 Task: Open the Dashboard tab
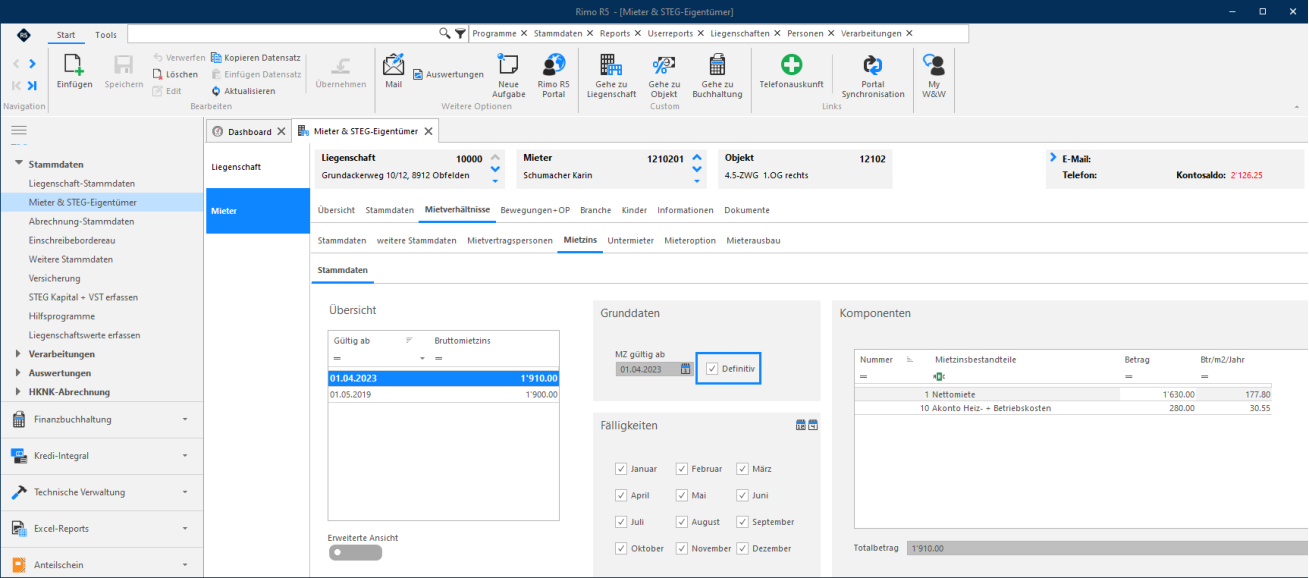click(x=249, y=132)
